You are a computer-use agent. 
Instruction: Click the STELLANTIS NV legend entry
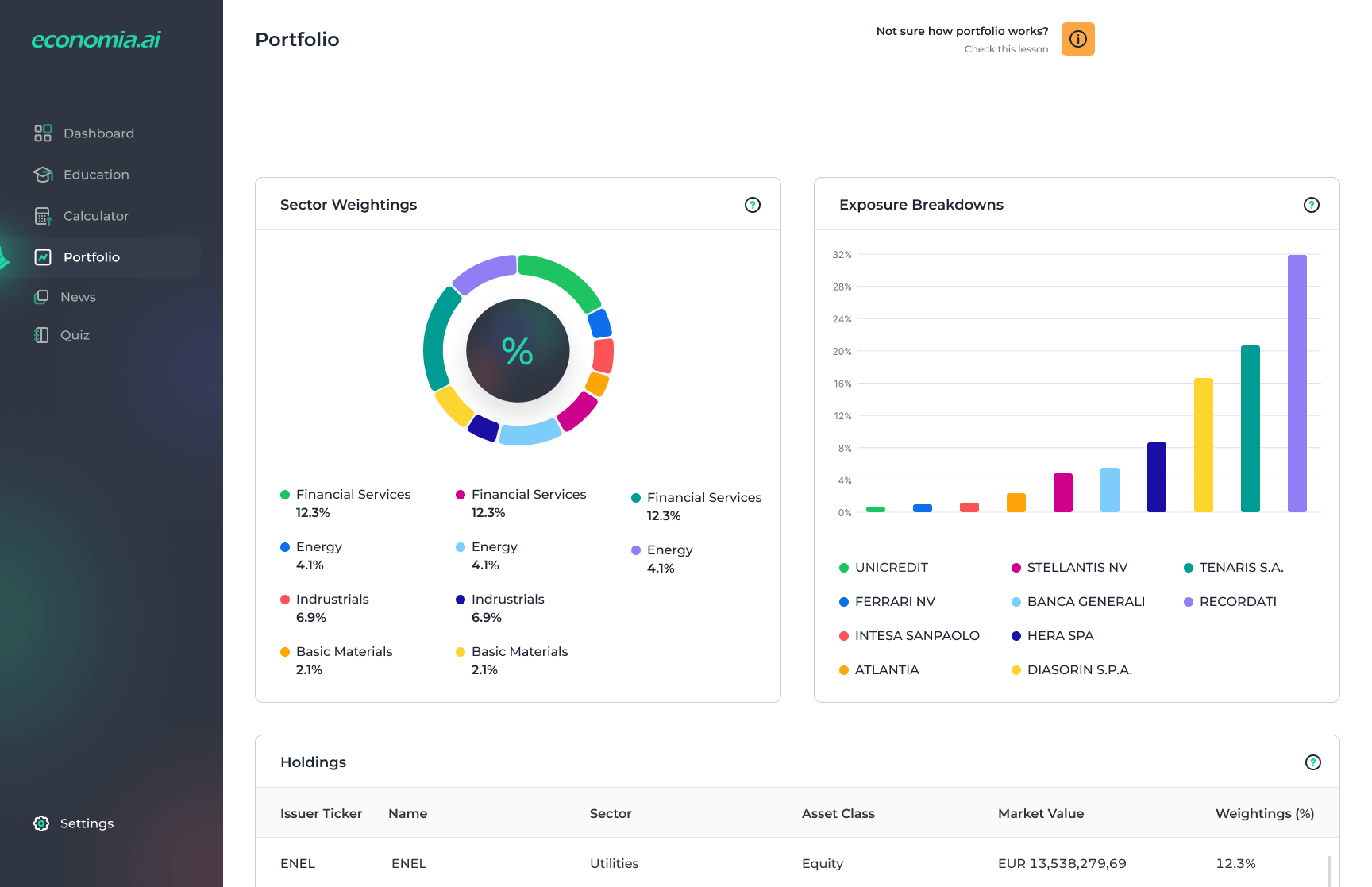click(x=1069, y=568)
